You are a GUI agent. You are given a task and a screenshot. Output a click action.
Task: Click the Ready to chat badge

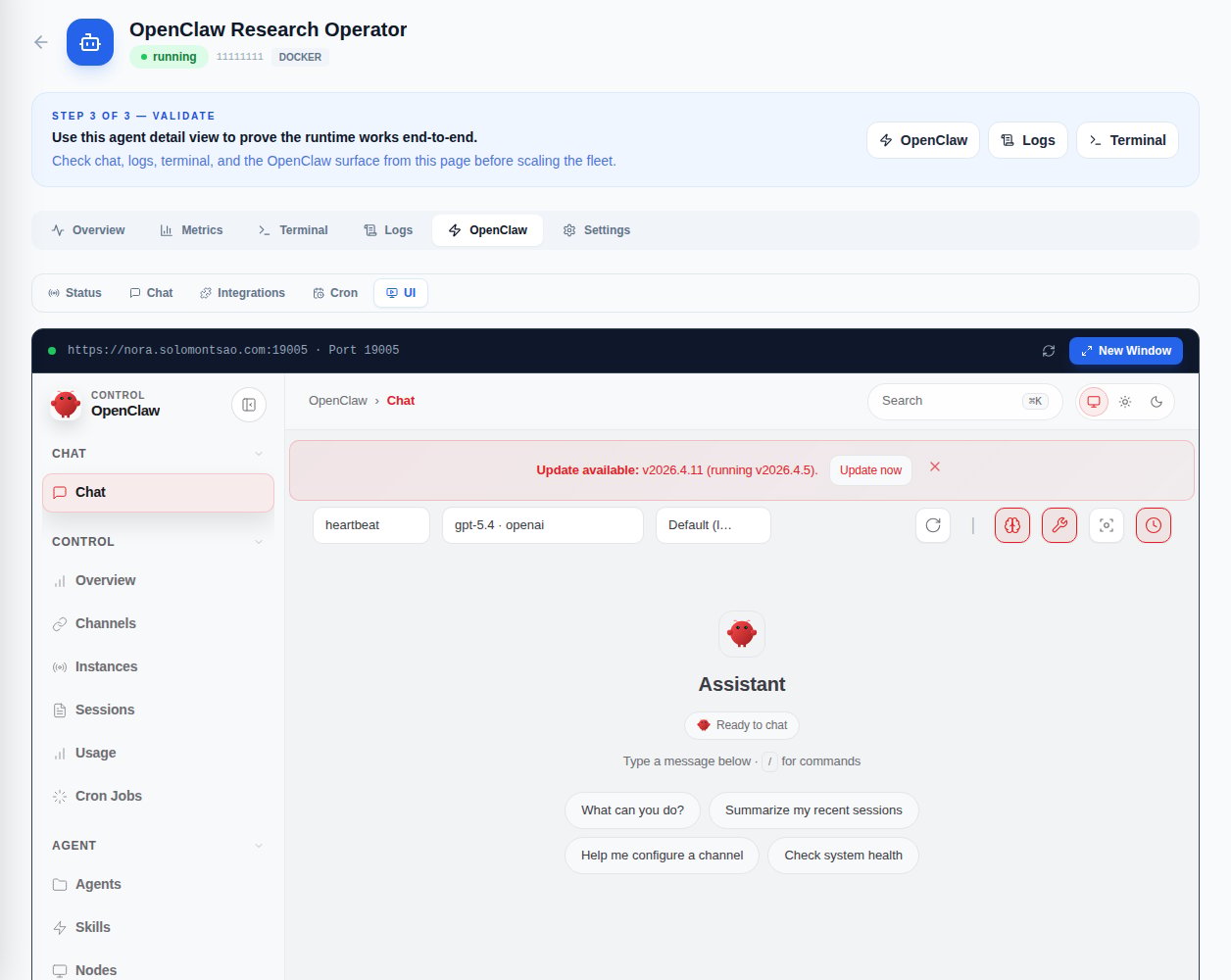click(742, 725)
